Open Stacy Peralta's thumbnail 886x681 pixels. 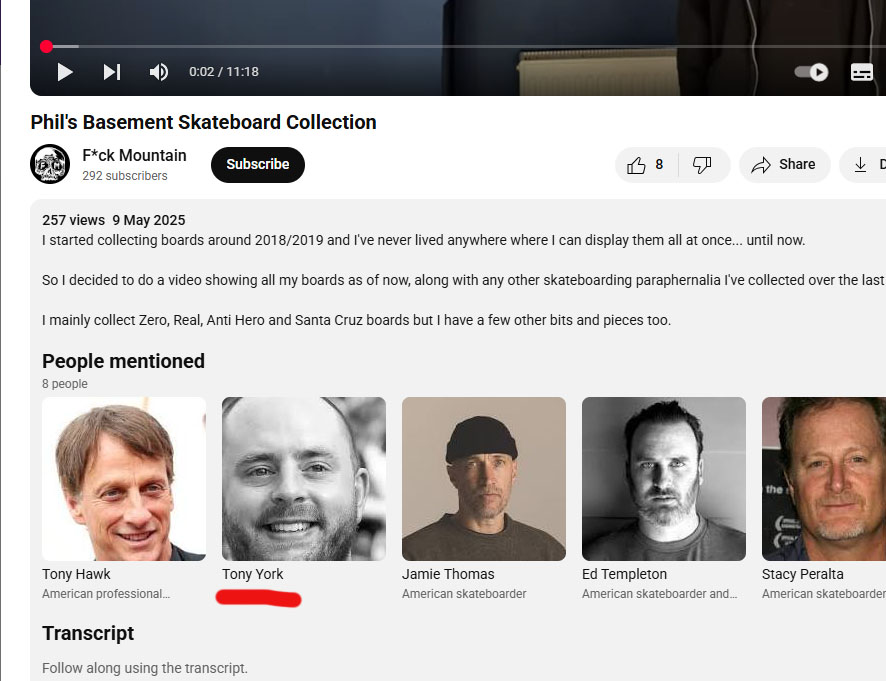(824, 478)
